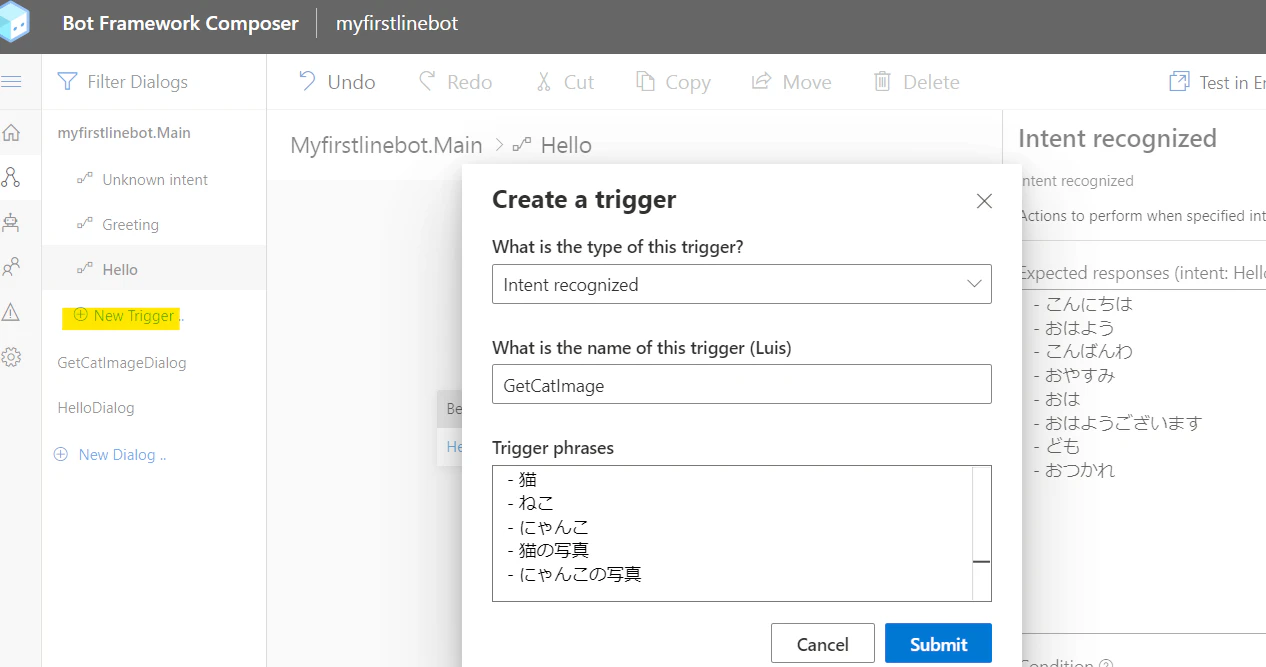Click 'おつかれ' in expected responses
Image resolution: width=1266 pixels, height=667 pixels.
tap(1080, 469)
